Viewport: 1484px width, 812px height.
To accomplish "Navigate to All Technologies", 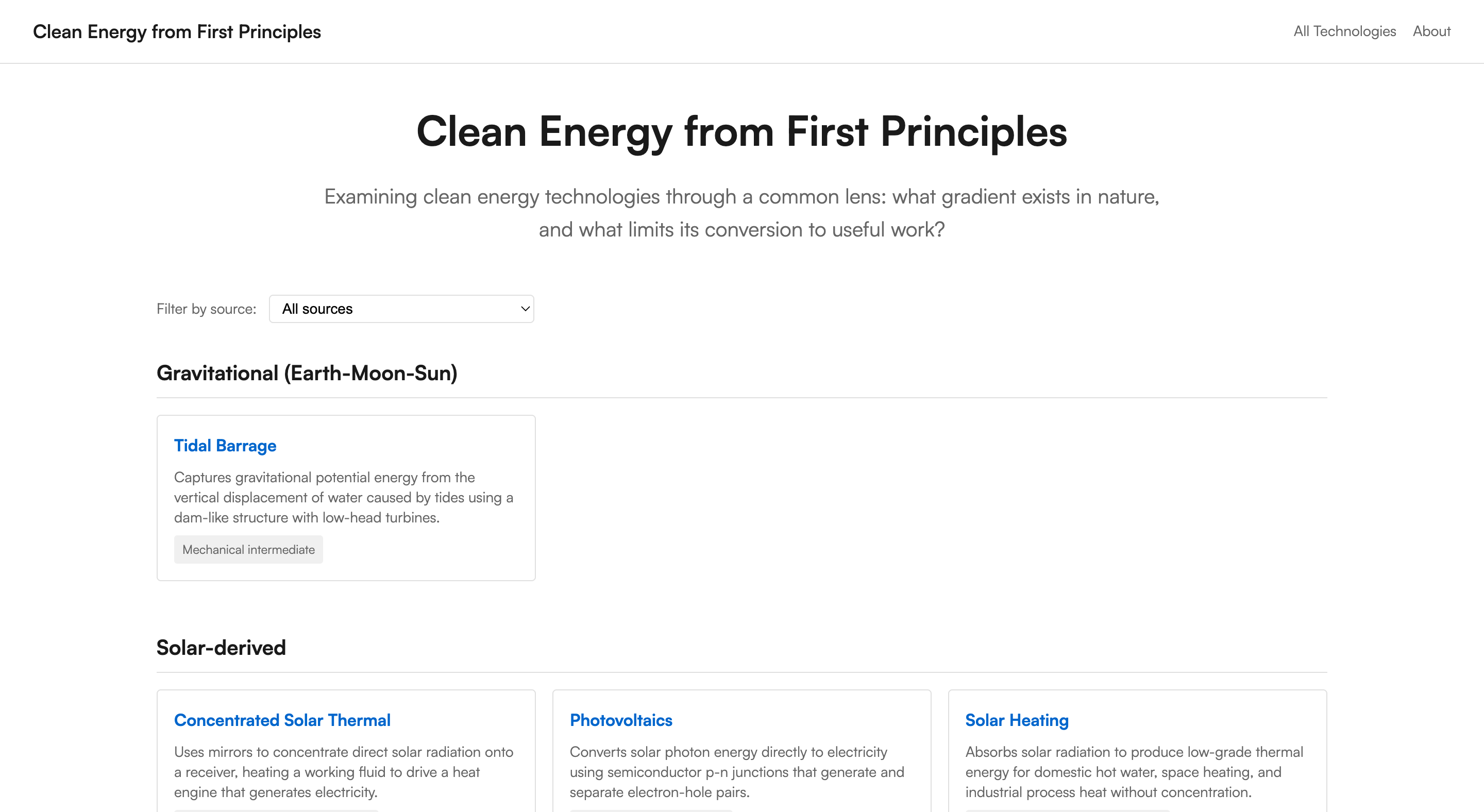I will click(x=1343, y=31).
